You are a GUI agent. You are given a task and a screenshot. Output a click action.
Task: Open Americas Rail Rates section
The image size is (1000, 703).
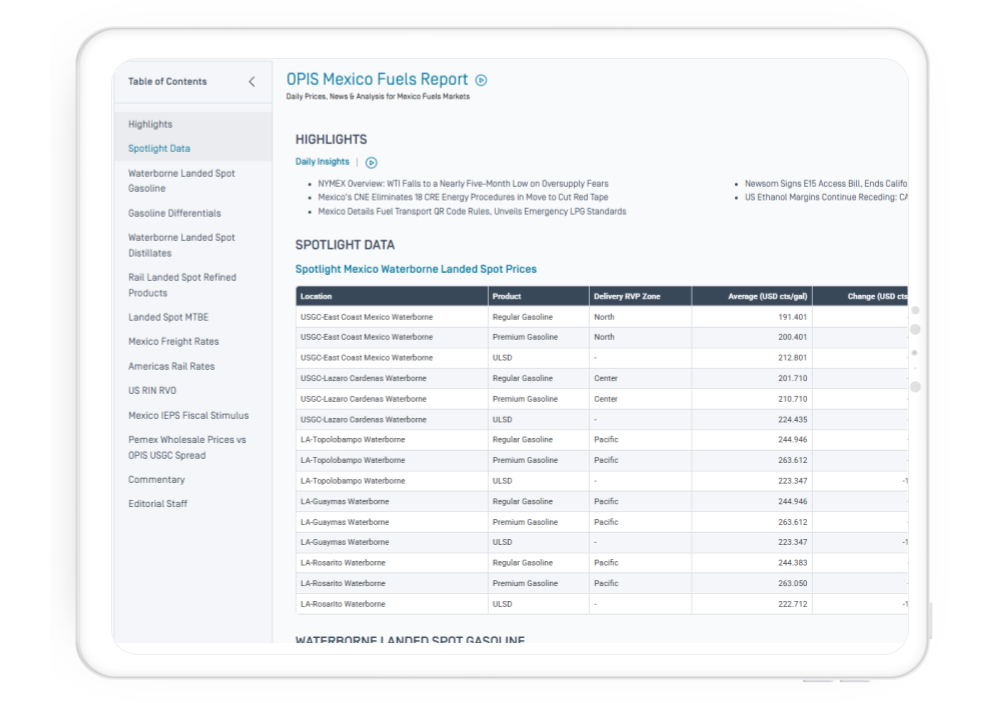pos(171,366)
